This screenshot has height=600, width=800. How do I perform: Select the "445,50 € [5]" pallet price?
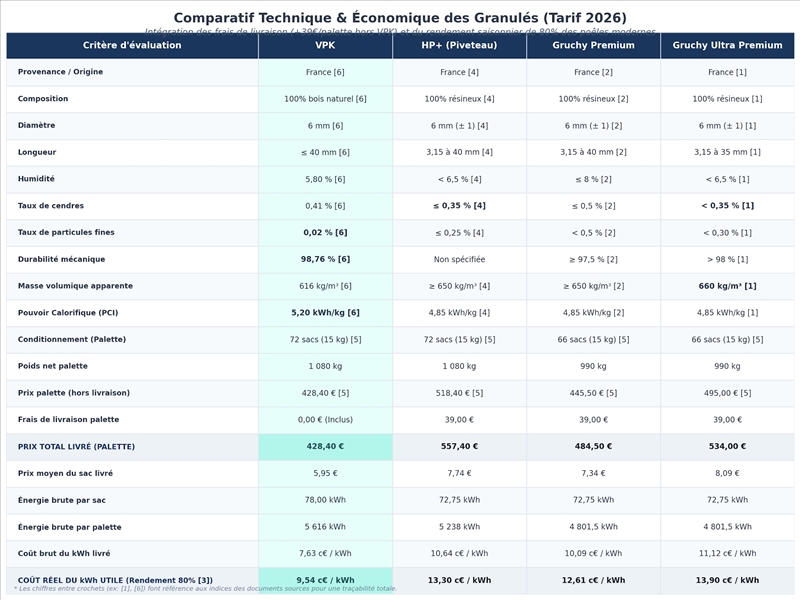(x=593, y=393)
